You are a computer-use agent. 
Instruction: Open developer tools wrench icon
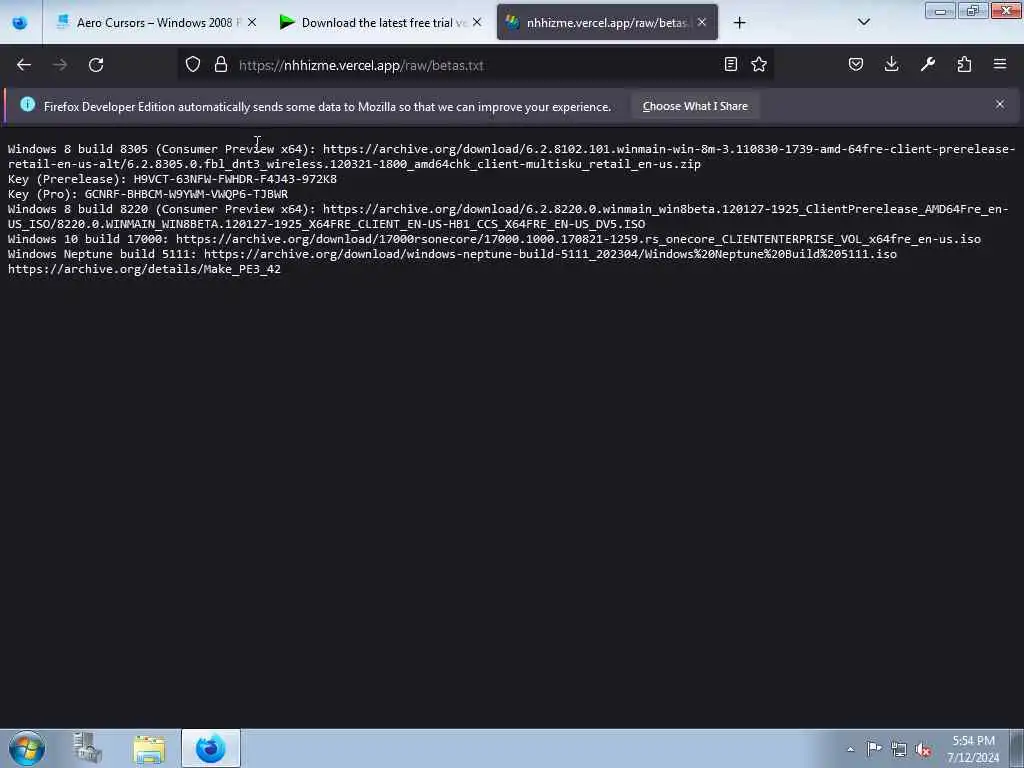pos(928,64)
